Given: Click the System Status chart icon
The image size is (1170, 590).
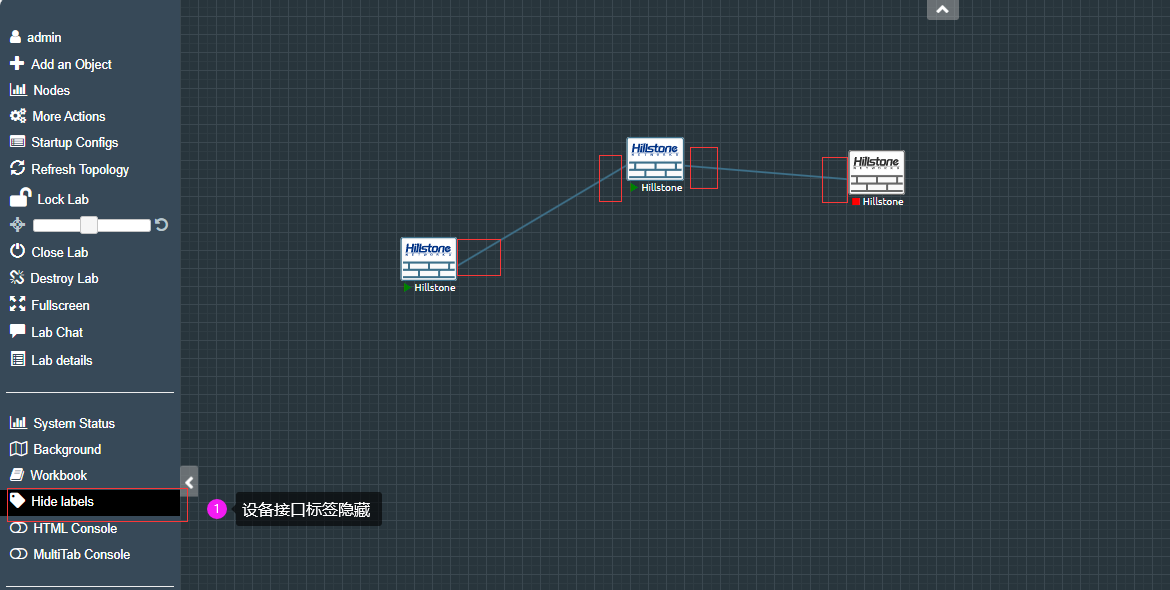Looking at the screenshot, I should (18, 423).
